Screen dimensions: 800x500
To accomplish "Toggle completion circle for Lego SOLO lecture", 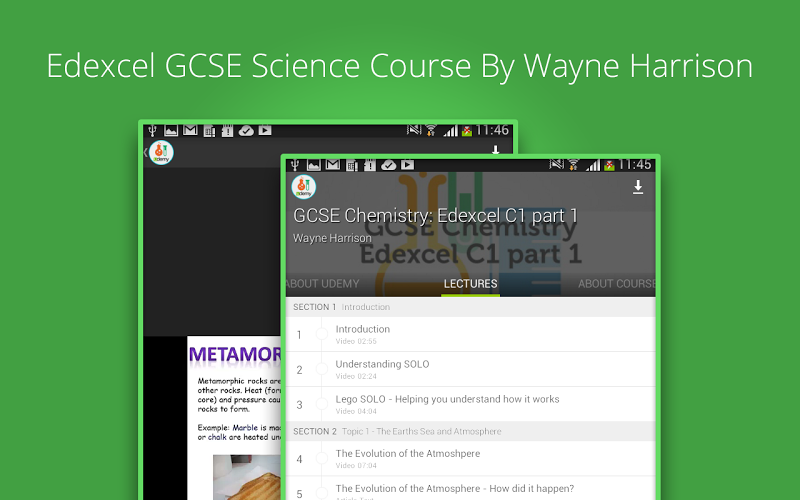I will [x=321, y=404].
